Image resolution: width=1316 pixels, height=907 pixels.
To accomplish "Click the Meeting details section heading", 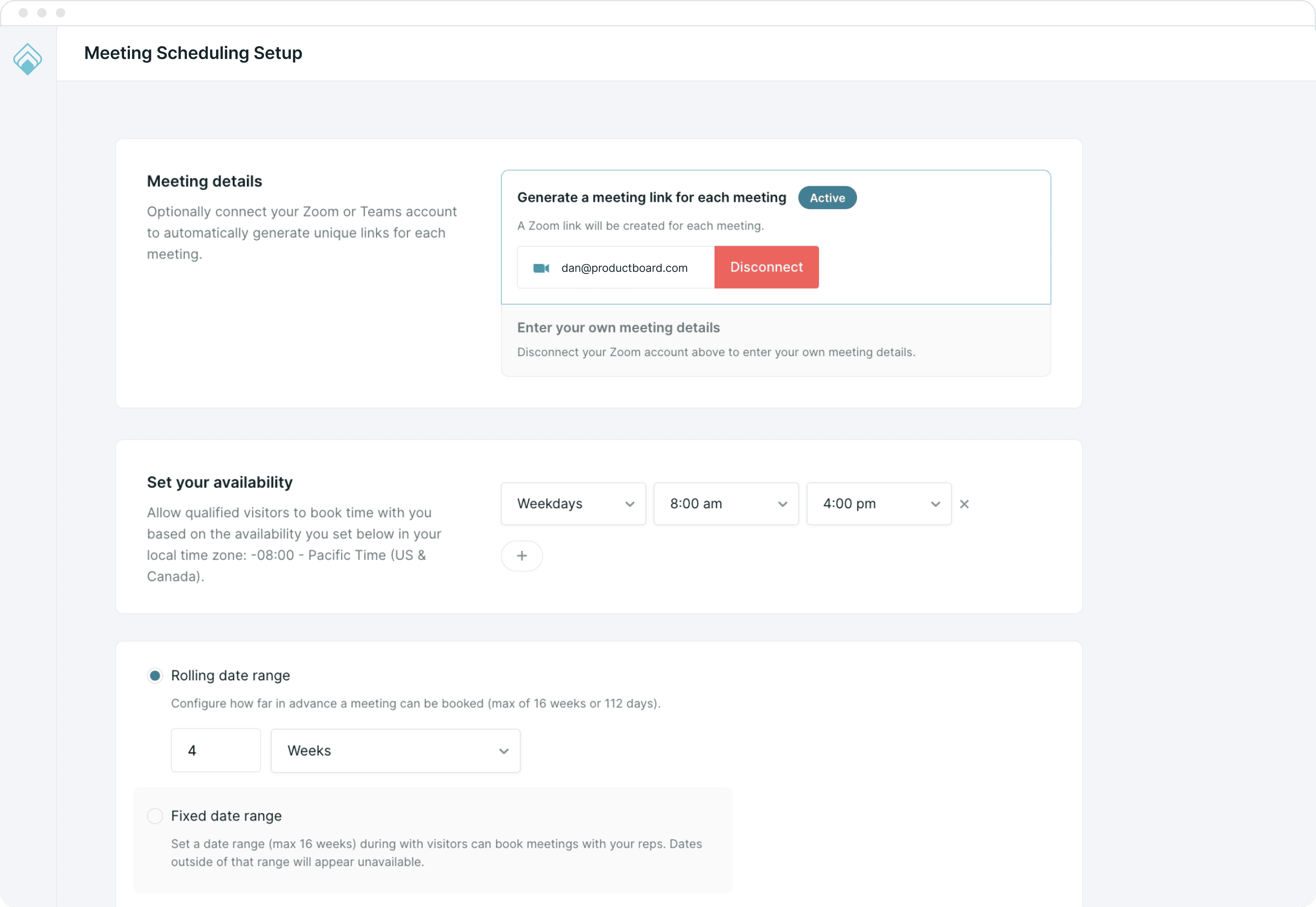I will pyautogui.click(x=204, y=181).
